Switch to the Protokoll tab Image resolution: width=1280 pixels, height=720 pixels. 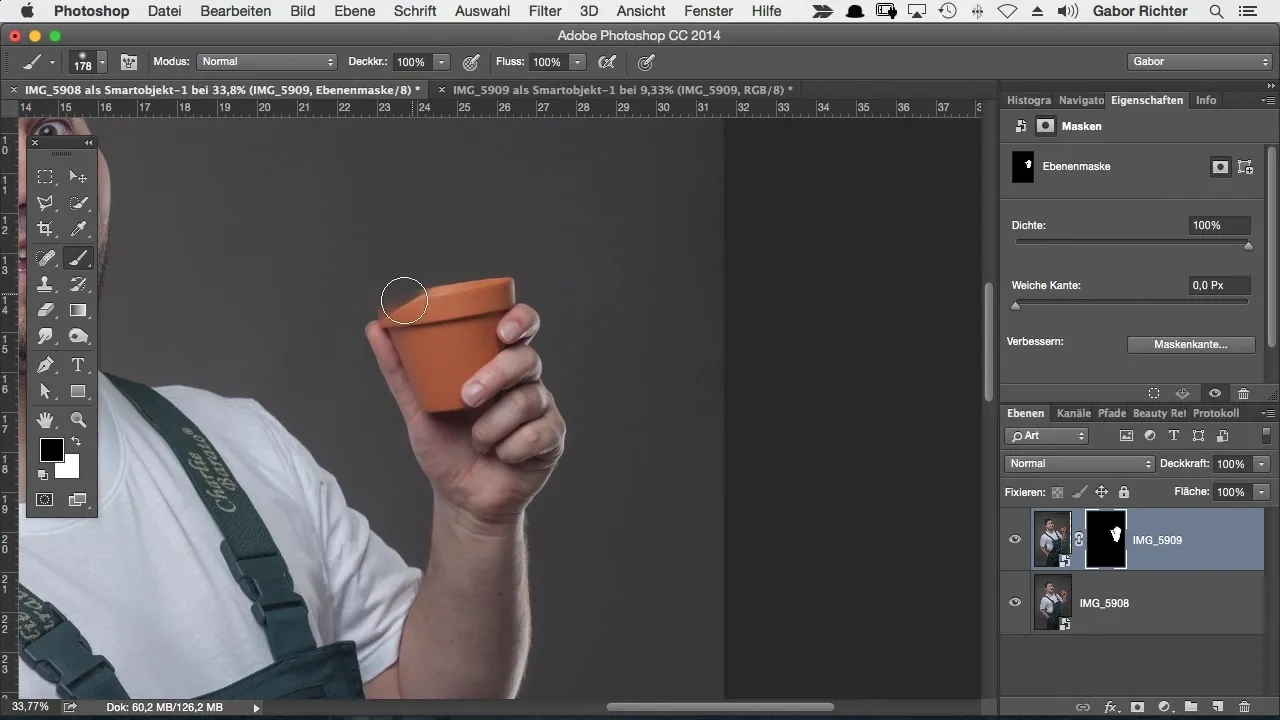1216,413
